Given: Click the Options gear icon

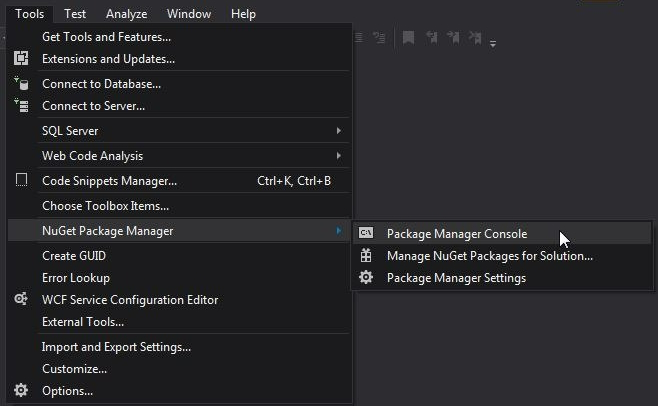Looking at the screenshot, I should point(21,390).
